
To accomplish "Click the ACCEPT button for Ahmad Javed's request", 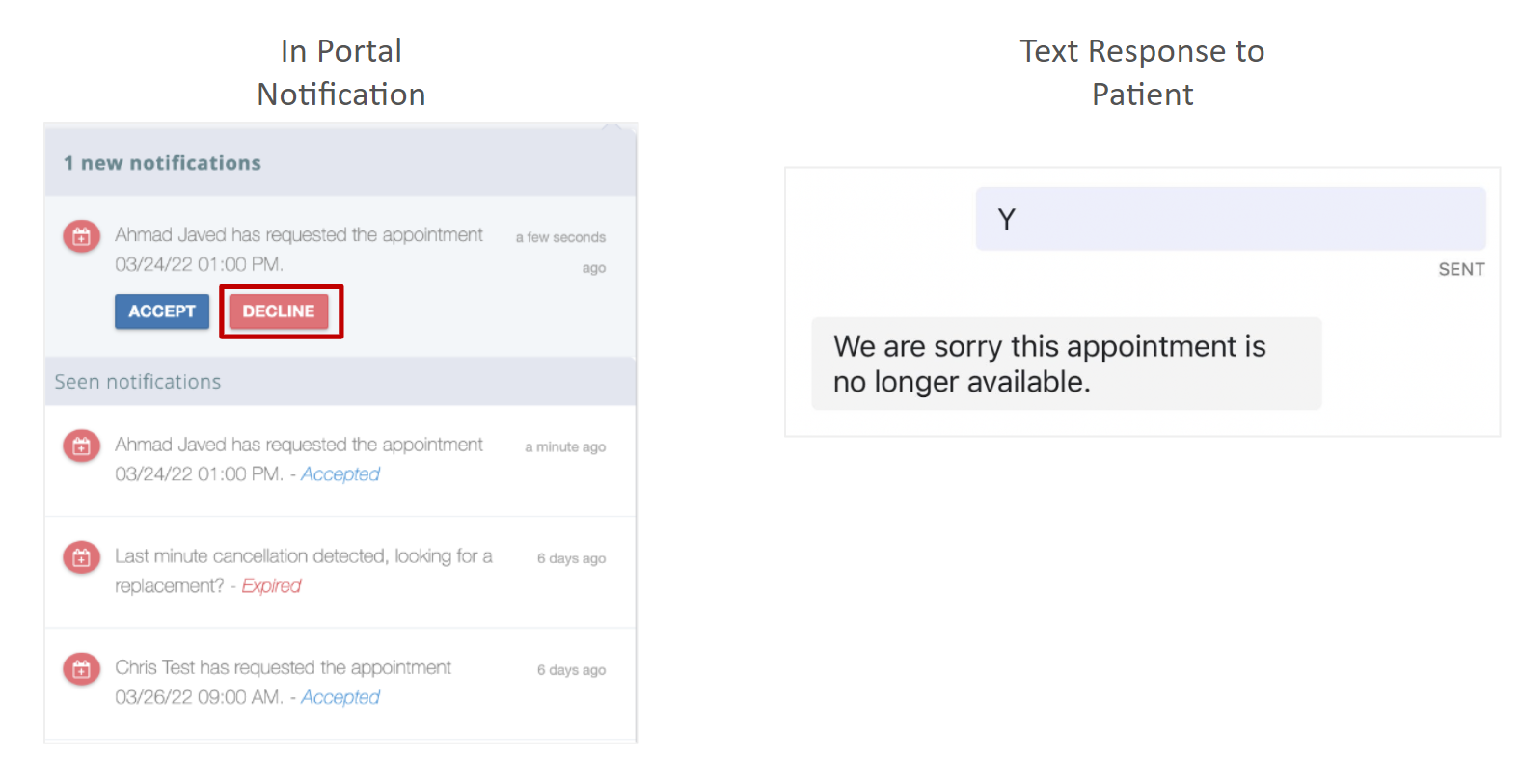I will [x=161, y=311].
